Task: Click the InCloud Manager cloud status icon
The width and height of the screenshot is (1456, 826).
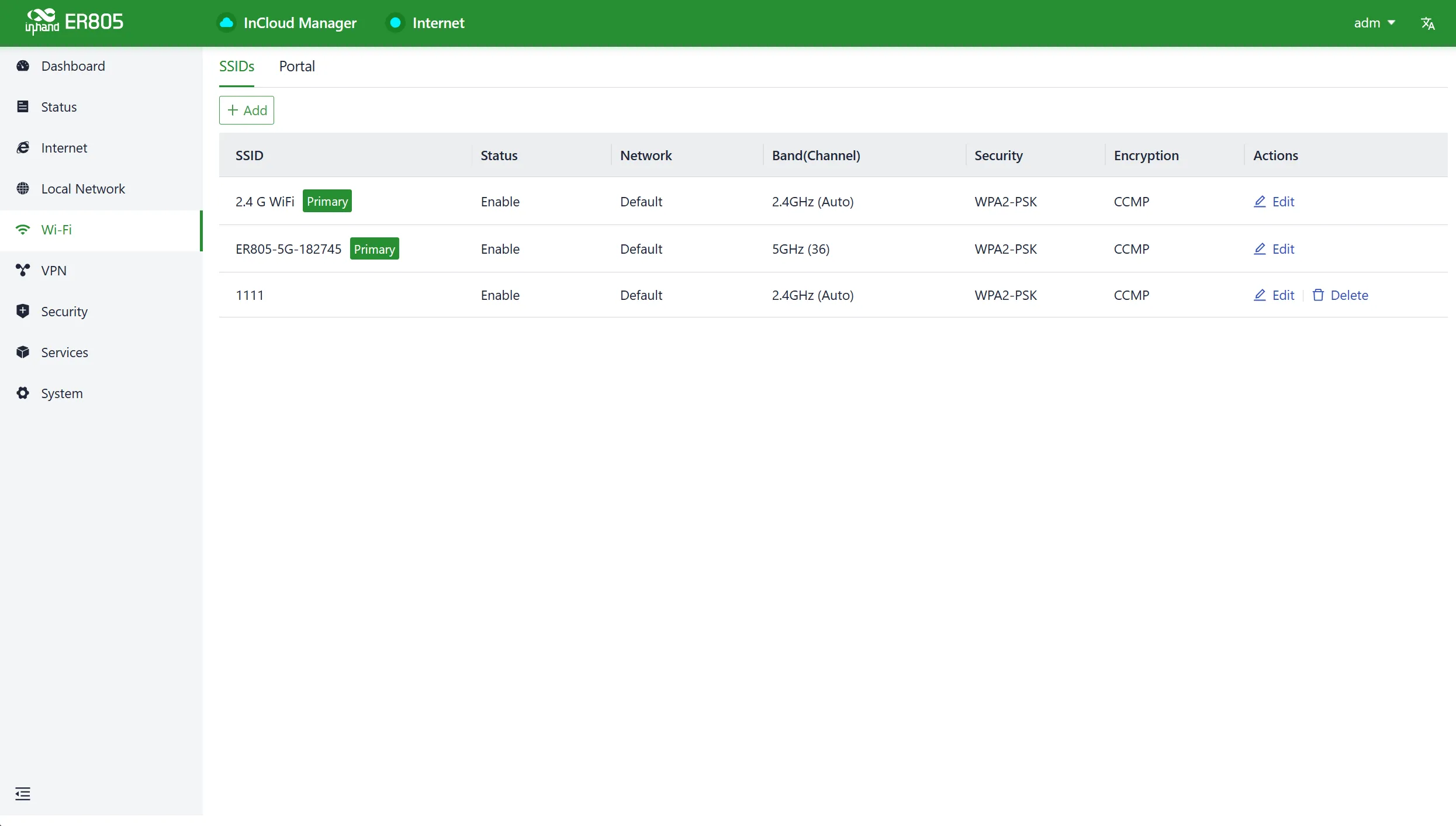Action: 227,23
